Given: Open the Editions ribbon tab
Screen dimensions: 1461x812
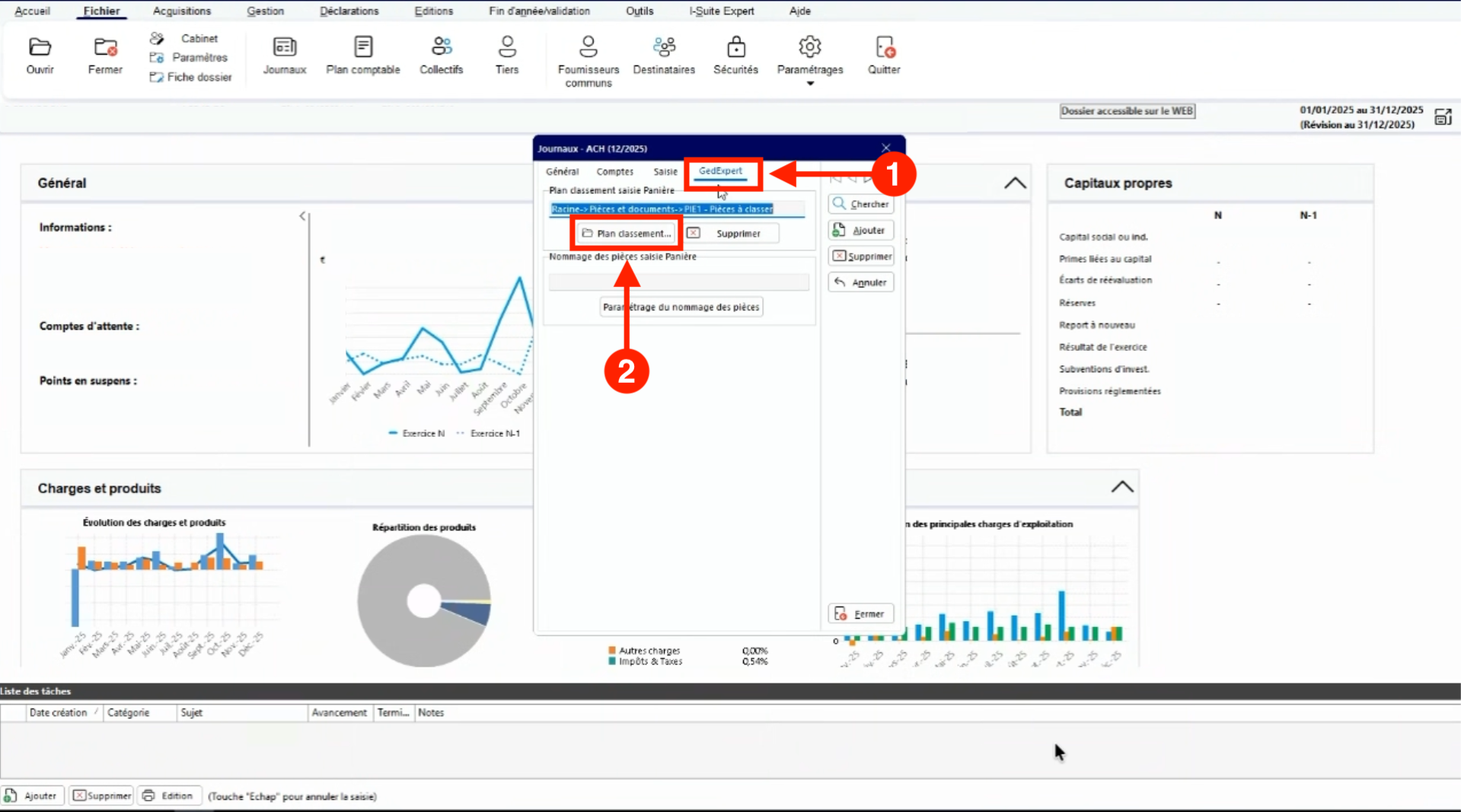Looking at the screenshot, I should (434, 11).
